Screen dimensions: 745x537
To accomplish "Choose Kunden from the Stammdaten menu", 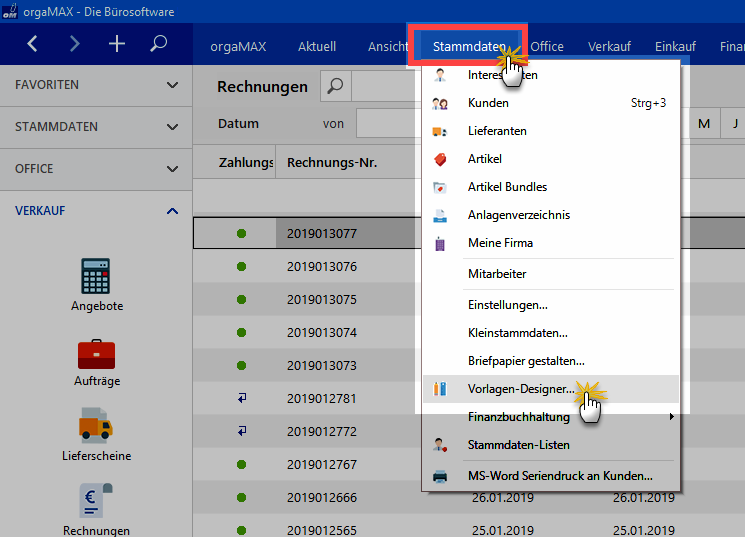I will [551, 103].
